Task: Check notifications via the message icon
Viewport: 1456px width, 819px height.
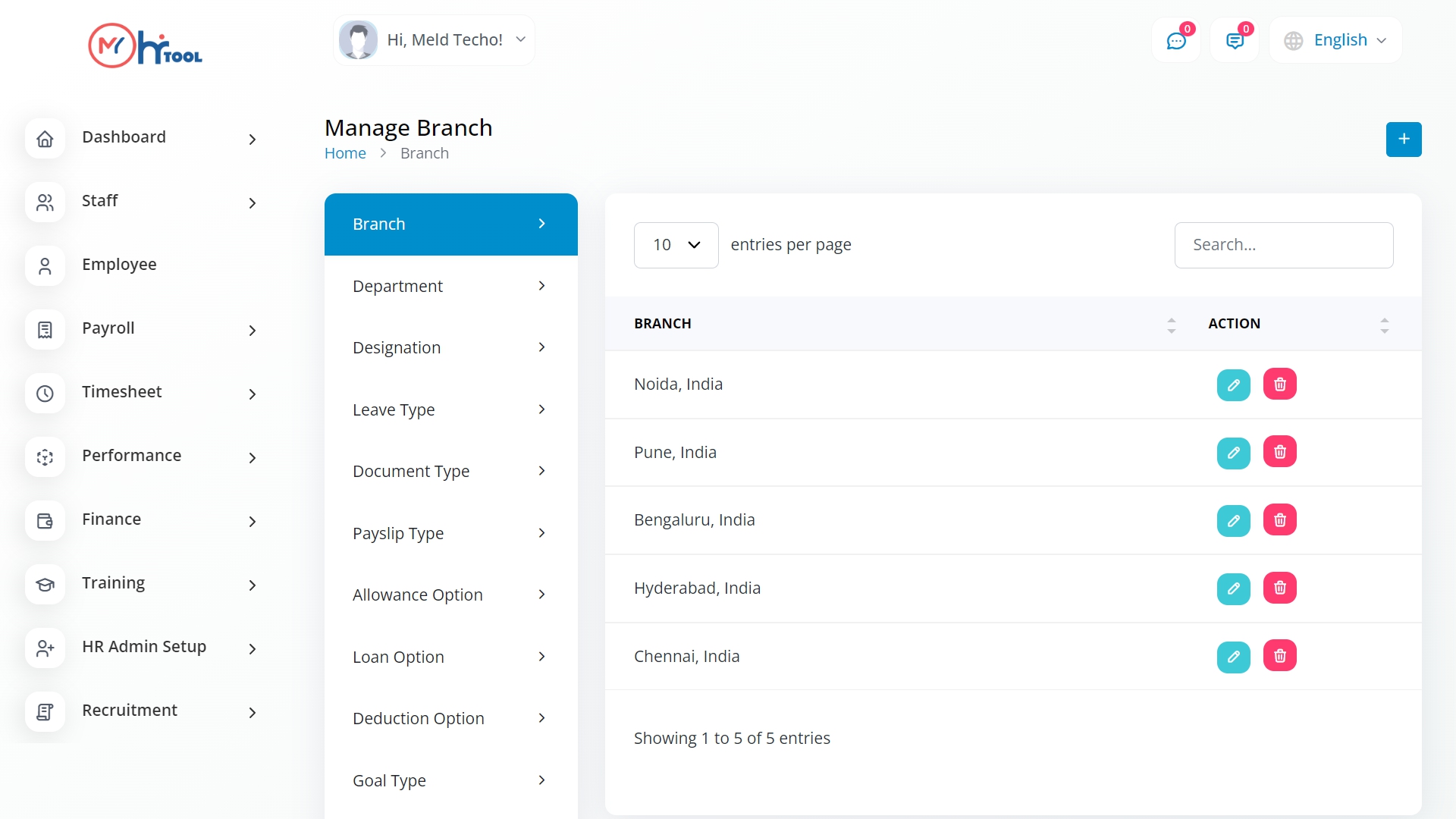Action: pos(1235,39)
